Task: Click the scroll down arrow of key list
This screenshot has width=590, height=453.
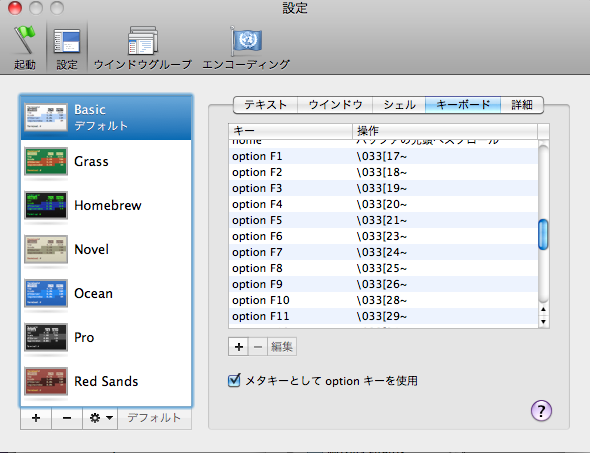Action: point(543,322)
